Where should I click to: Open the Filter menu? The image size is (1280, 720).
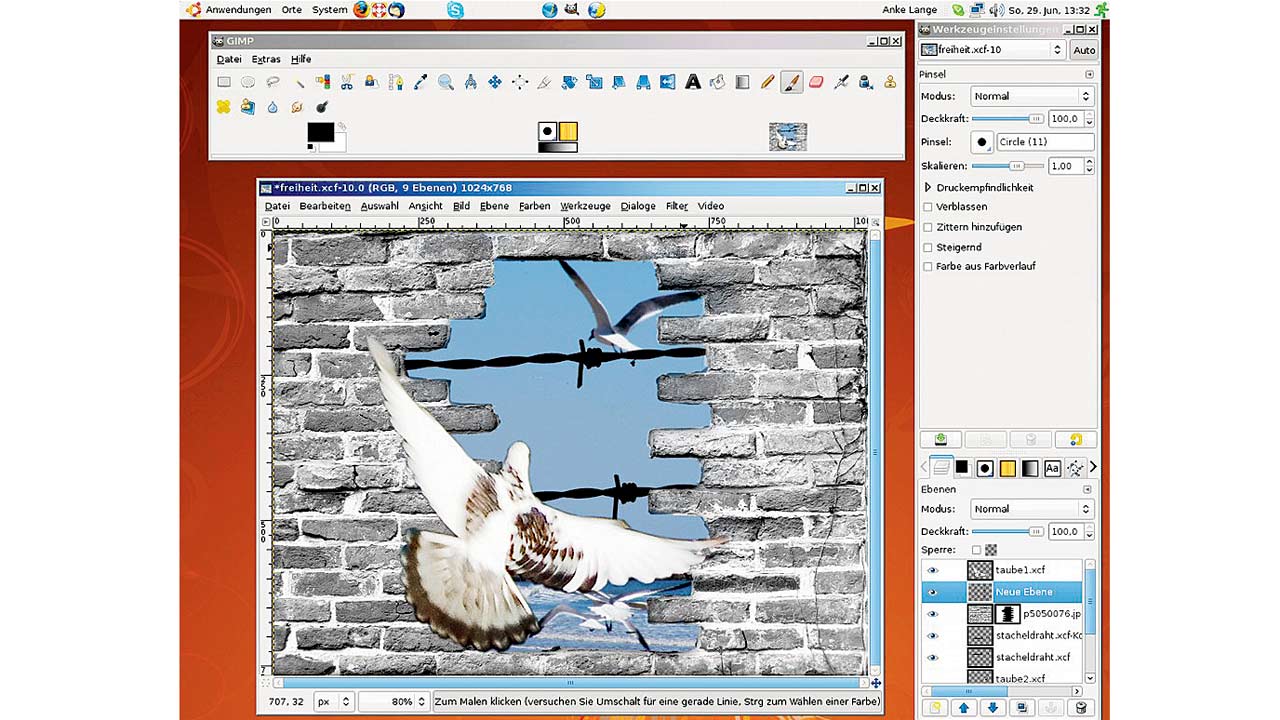click(677, 206)
